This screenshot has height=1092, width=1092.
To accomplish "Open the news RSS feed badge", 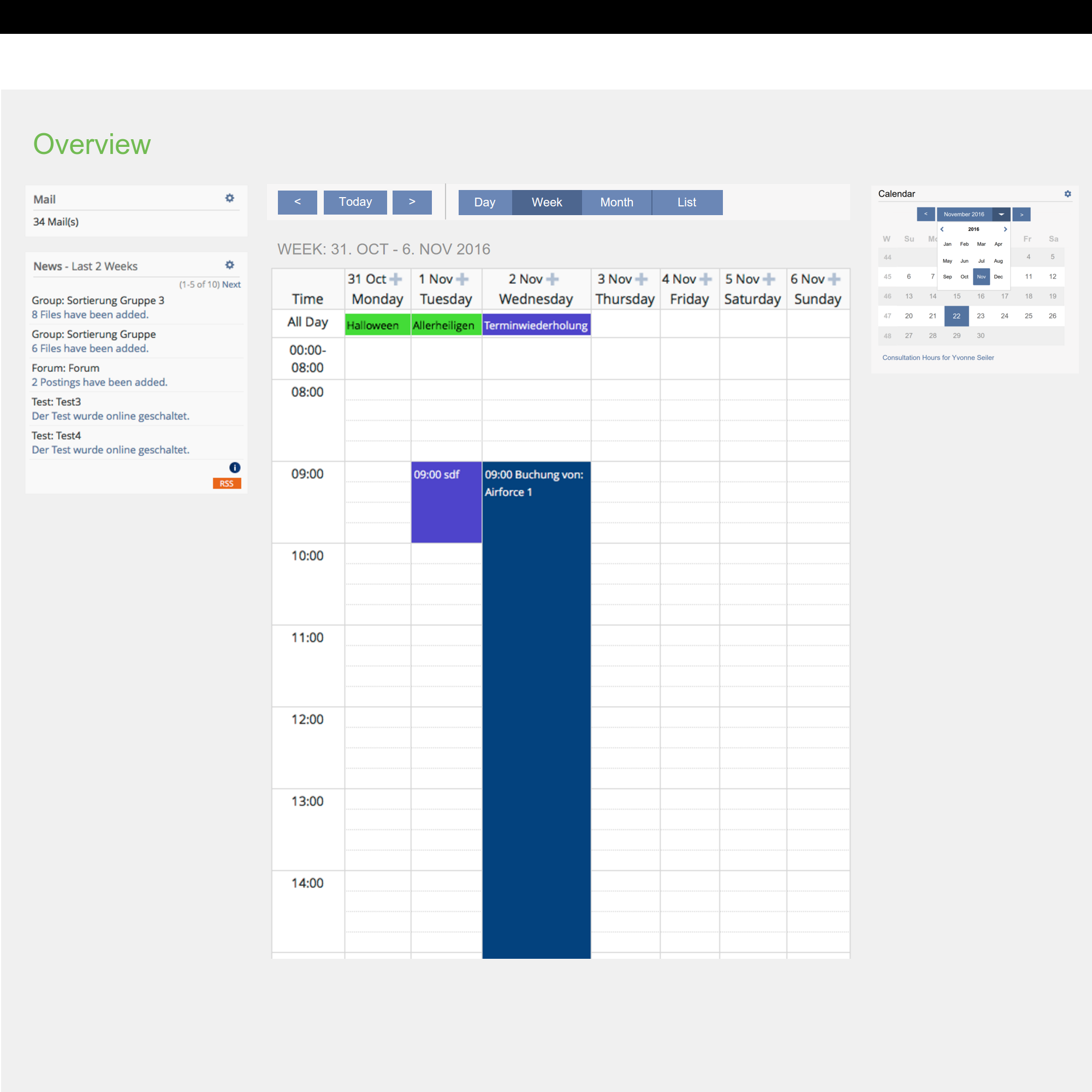I will tap(227, 483).
